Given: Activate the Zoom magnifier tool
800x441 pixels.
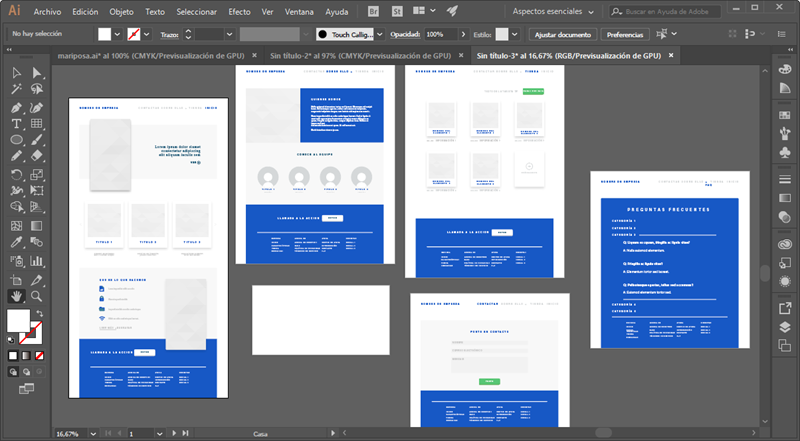Looking at the screenshot, I should point(37,296).
